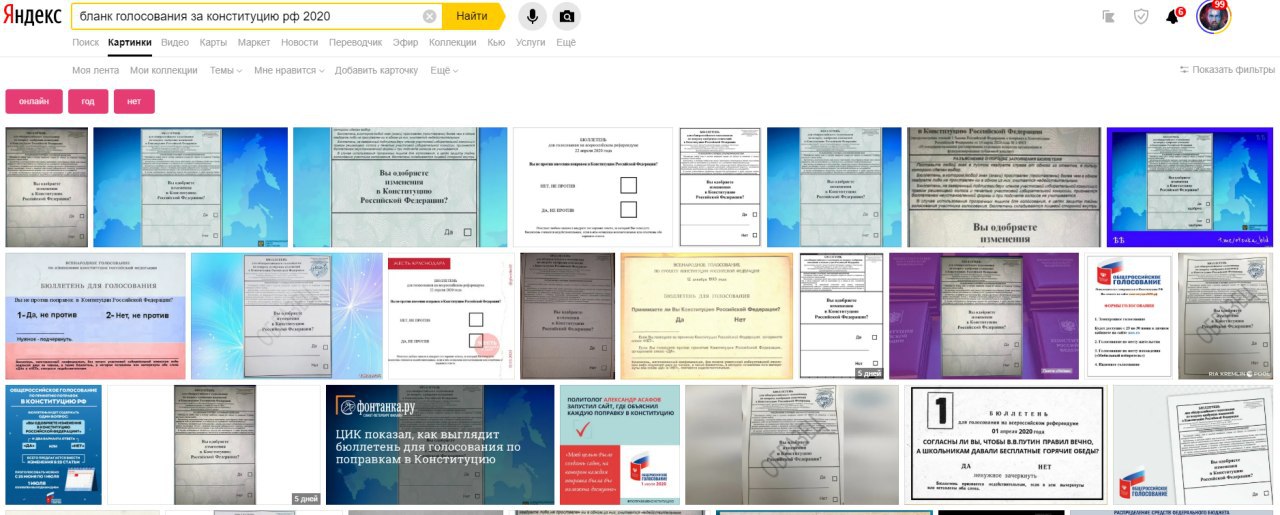Image resolution: width=1280 pixels, height=515 pixels.
Task: Open the tilted ballot photo with logo, bottom right
Action: [x=1193, y=445]
